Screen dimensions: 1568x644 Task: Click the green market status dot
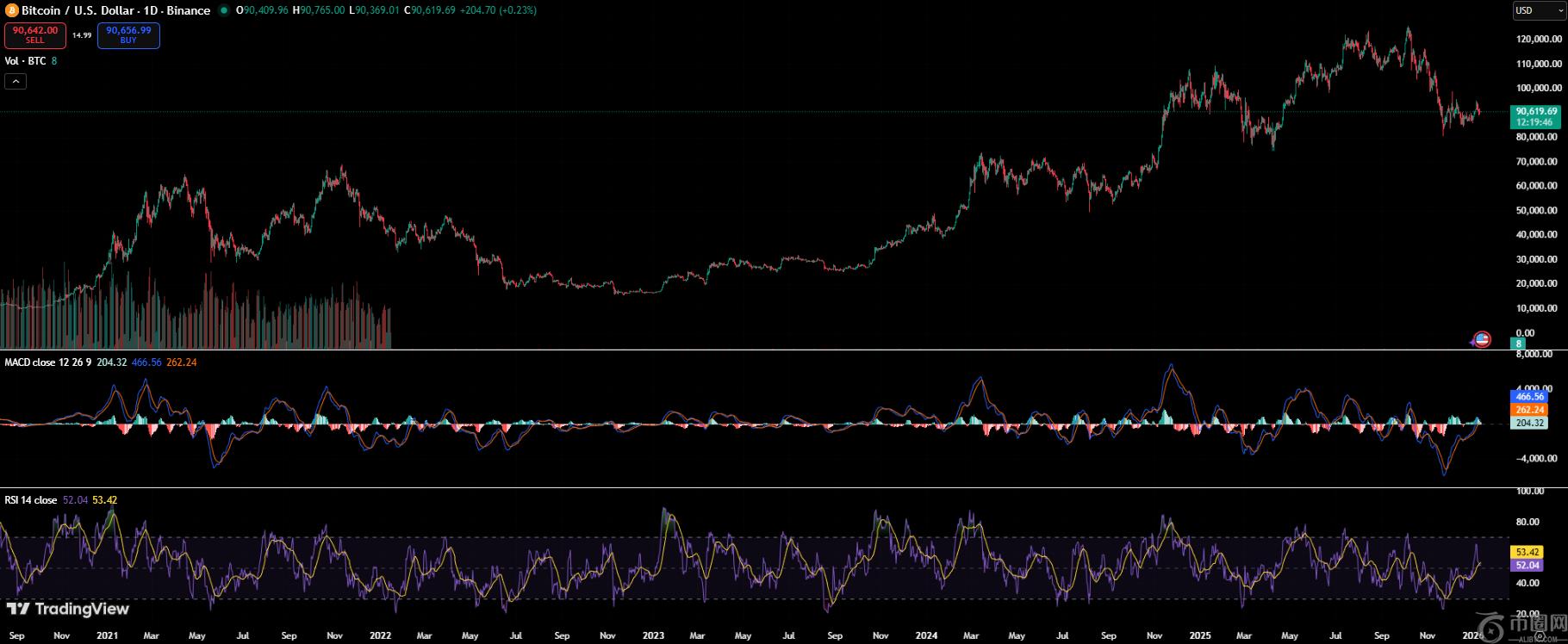coord(224,10)
